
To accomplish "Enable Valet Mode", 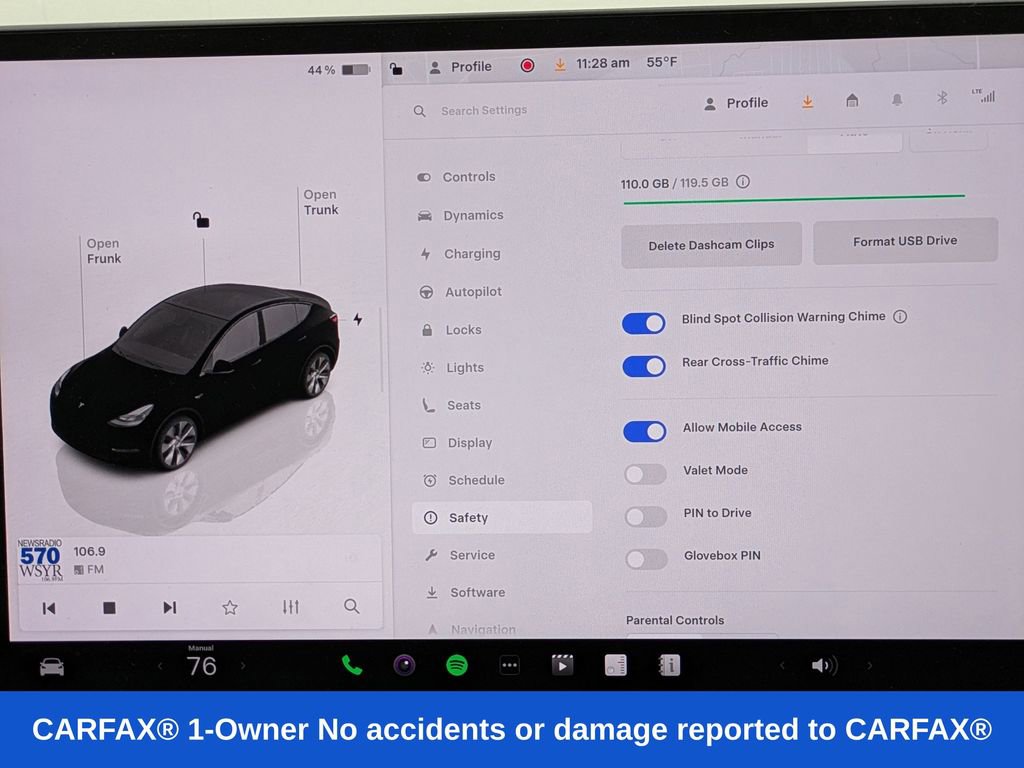I will (645, 474).
